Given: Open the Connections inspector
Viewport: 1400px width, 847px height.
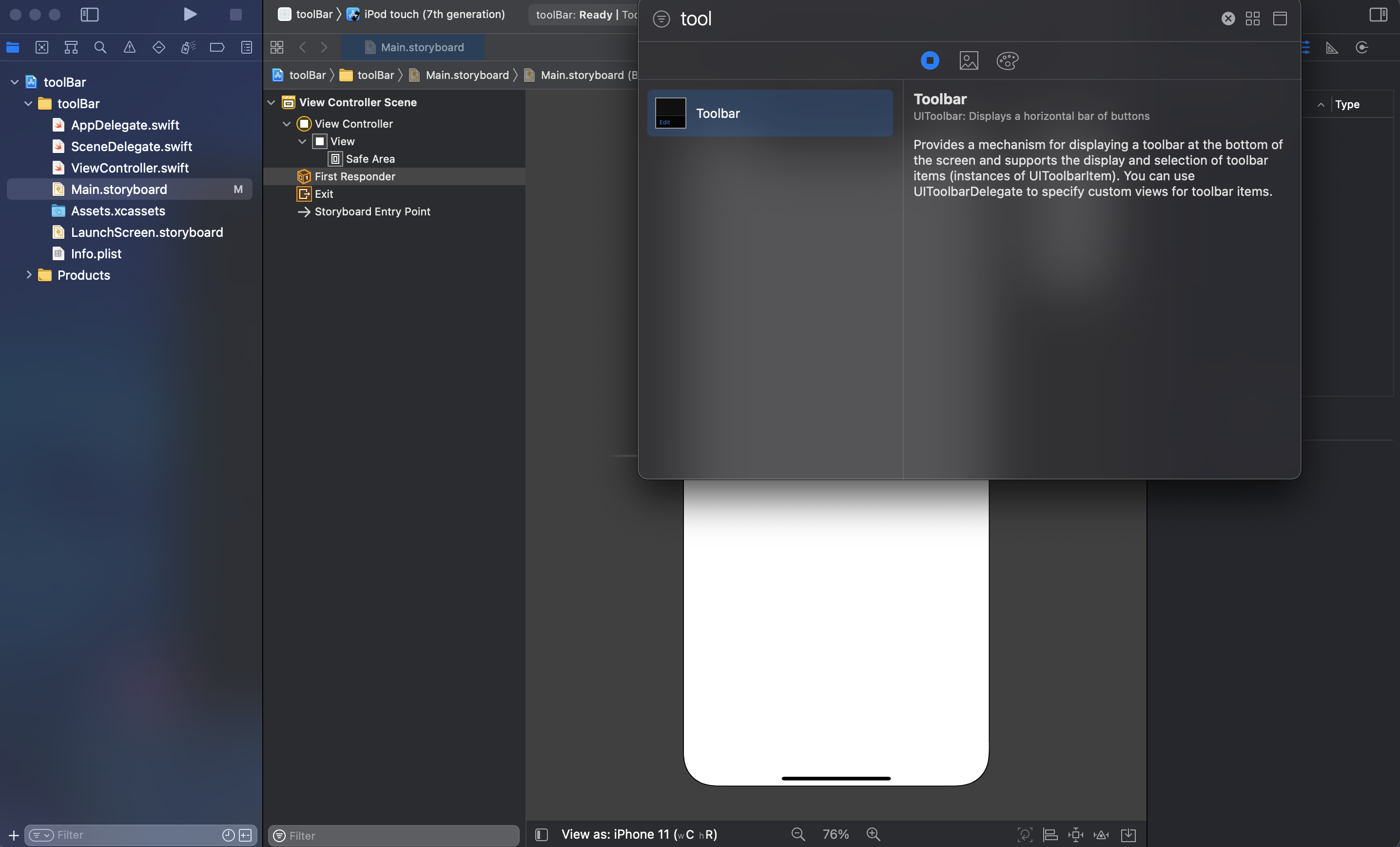Looking at the screenshot, I should [1362, 48].
